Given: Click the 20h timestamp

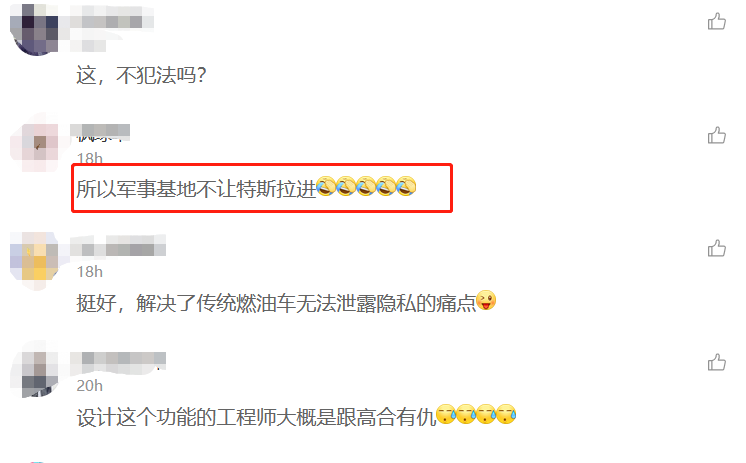Looking at the screenshot, I should (x=90, y=385).
